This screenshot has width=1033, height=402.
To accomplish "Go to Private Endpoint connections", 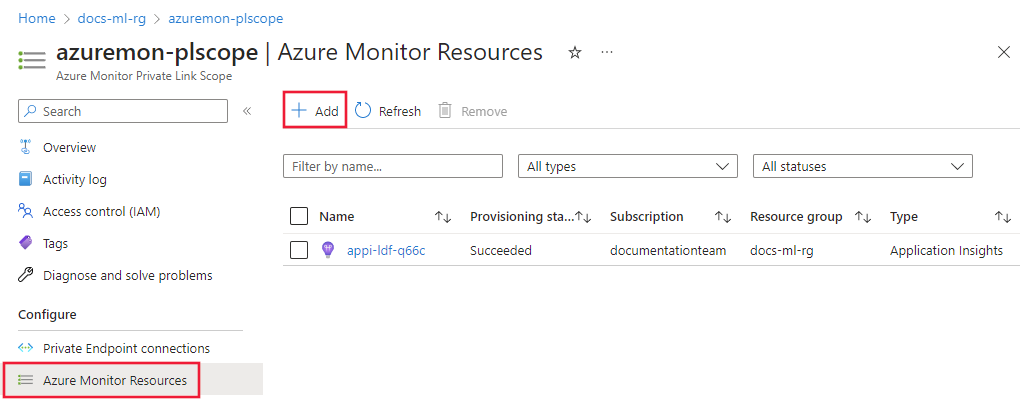I will pos(126,348).
